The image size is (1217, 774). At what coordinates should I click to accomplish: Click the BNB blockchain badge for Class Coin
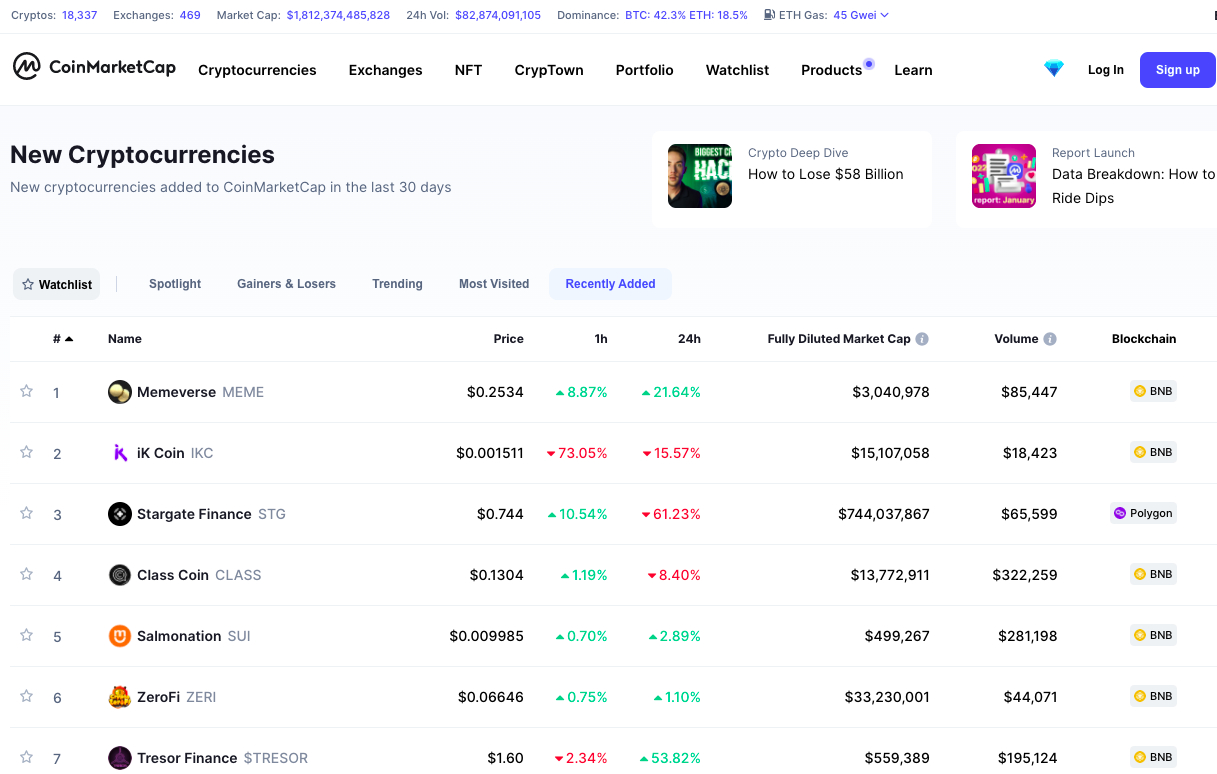pos(1153,574)
